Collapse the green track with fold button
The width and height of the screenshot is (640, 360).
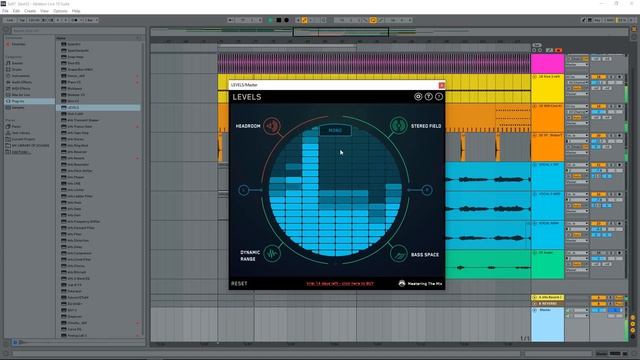point(535,253)
